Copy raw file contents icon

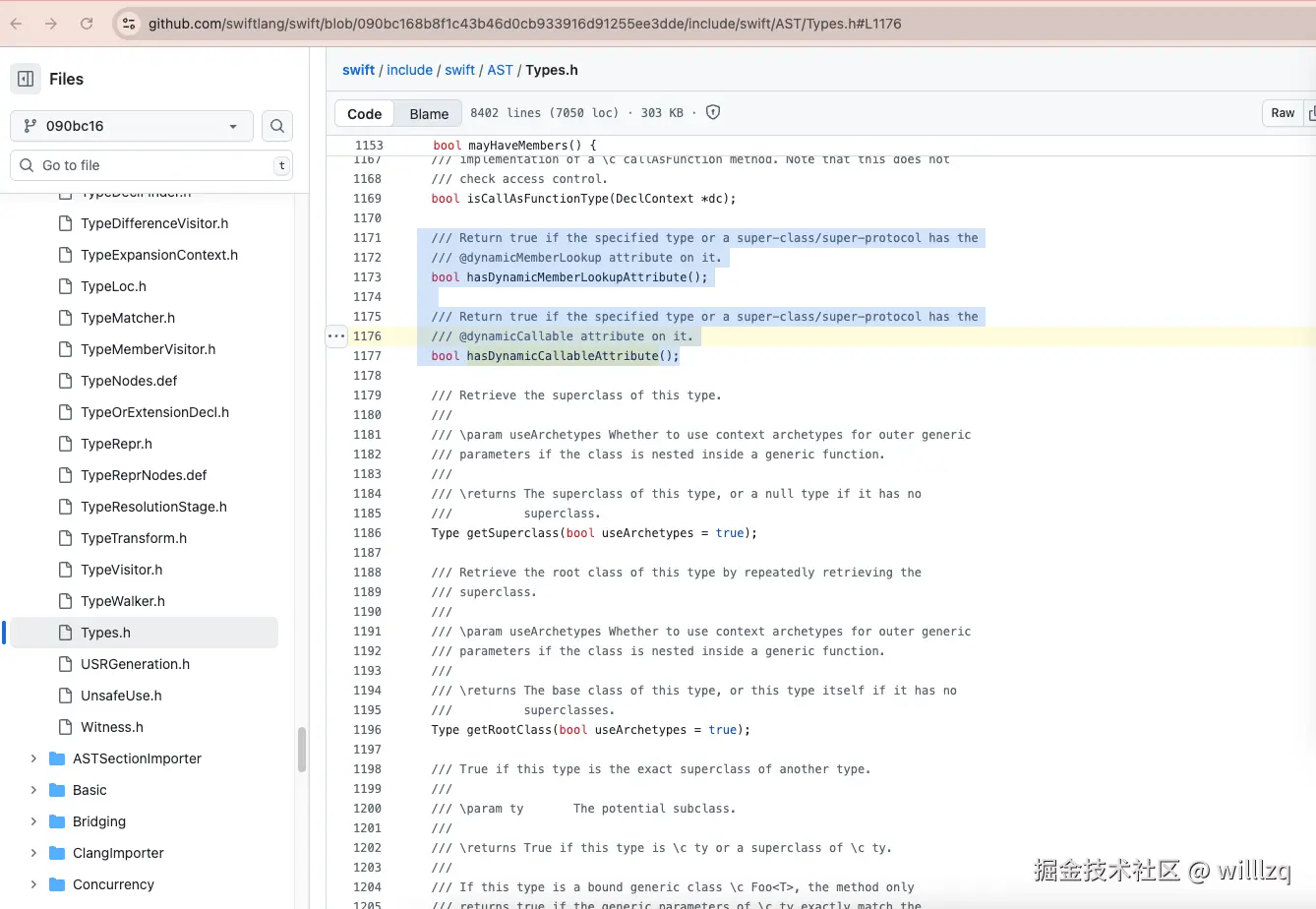(x=1310, y=113)
